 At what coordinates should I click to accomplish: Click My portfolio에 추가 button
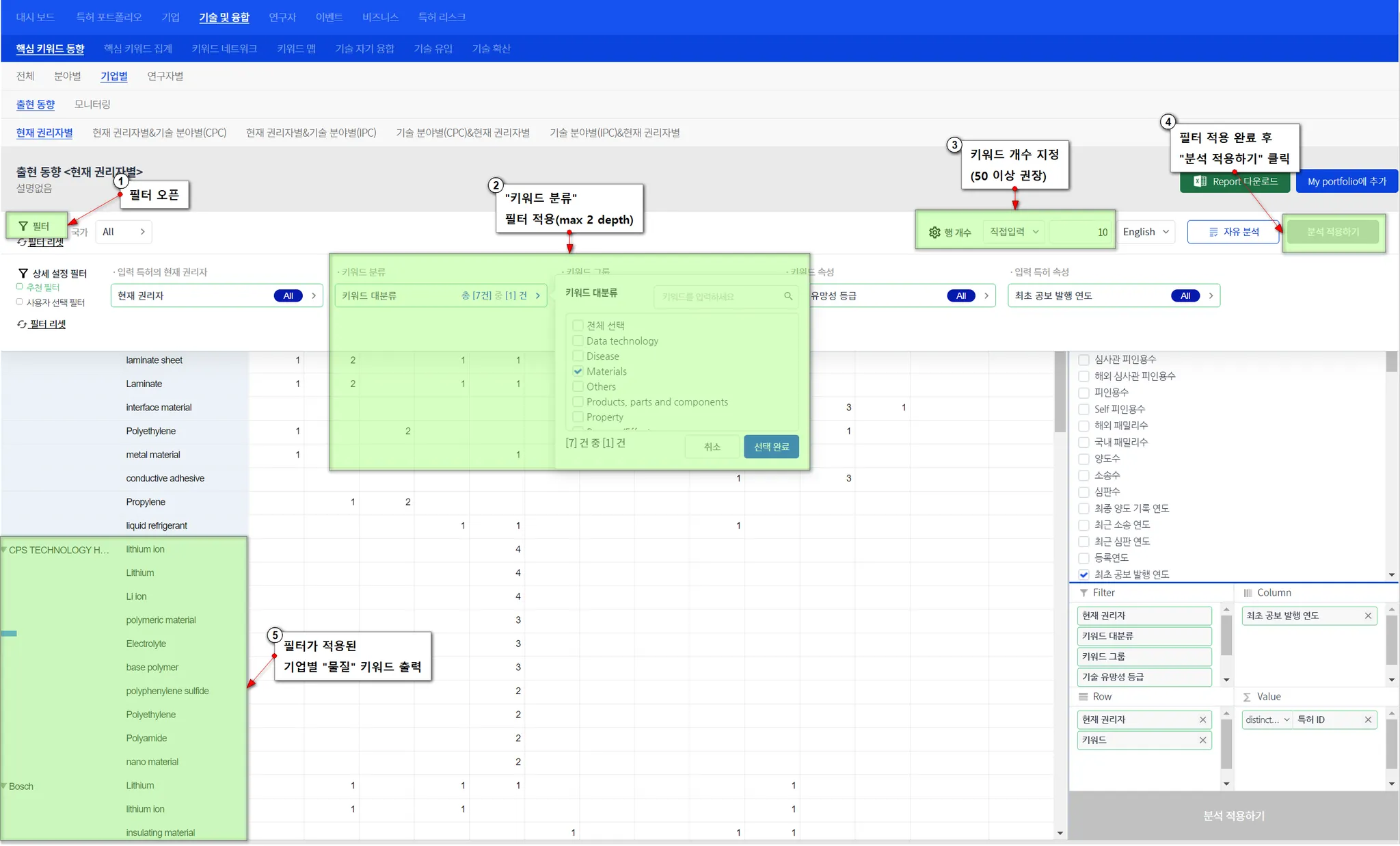(1346, 181)
